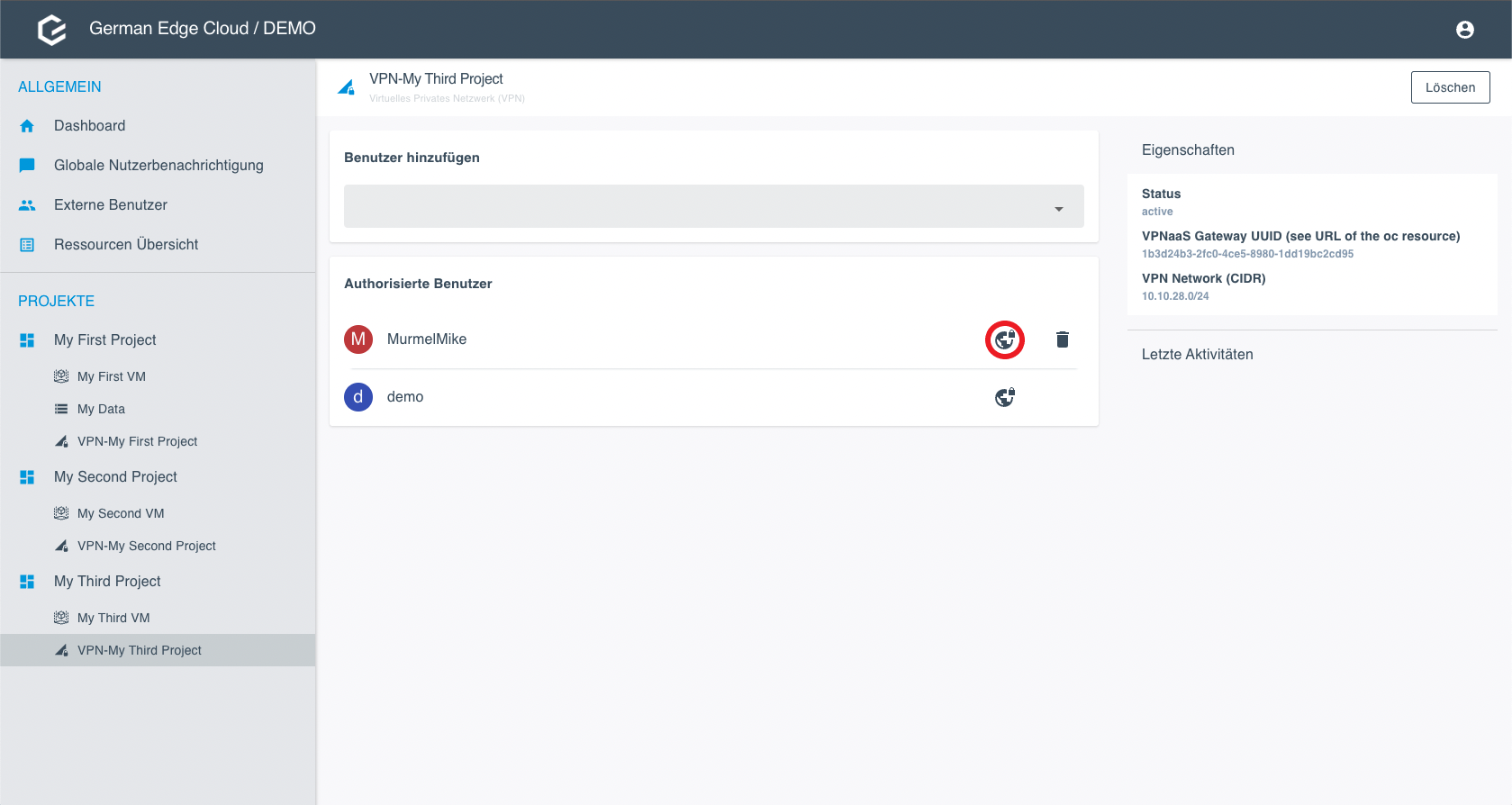Open Externe Benutzer page
The width and height of the screenshot is (1512, 805).
(x=111, y=205)
